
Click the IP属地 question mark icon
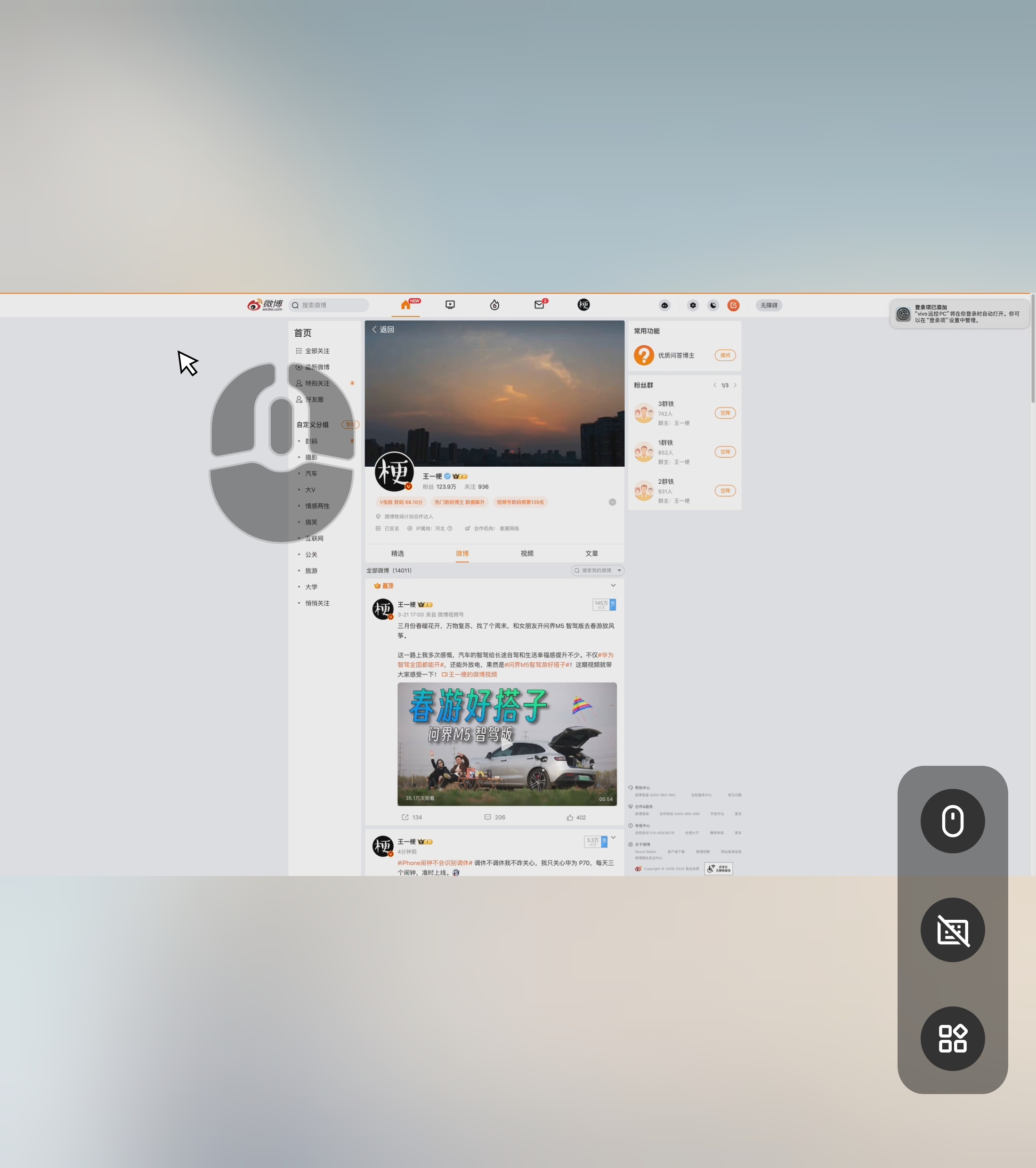[450, 528]
